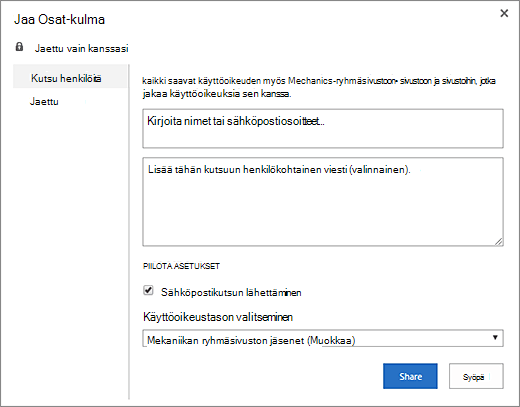Close the Jaa Osat-kulma dialog
Screen dimensions: 520x407
[504, 13]
